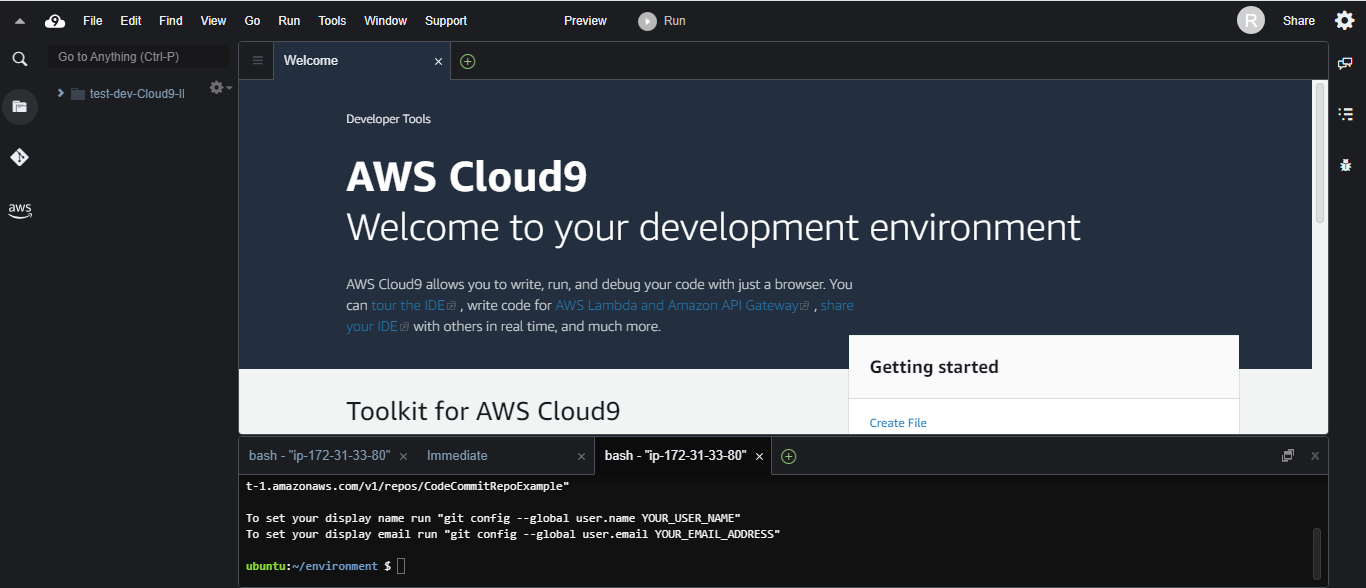
Task: Open the file tree settings gear dropdown
Action: [220, 88]
